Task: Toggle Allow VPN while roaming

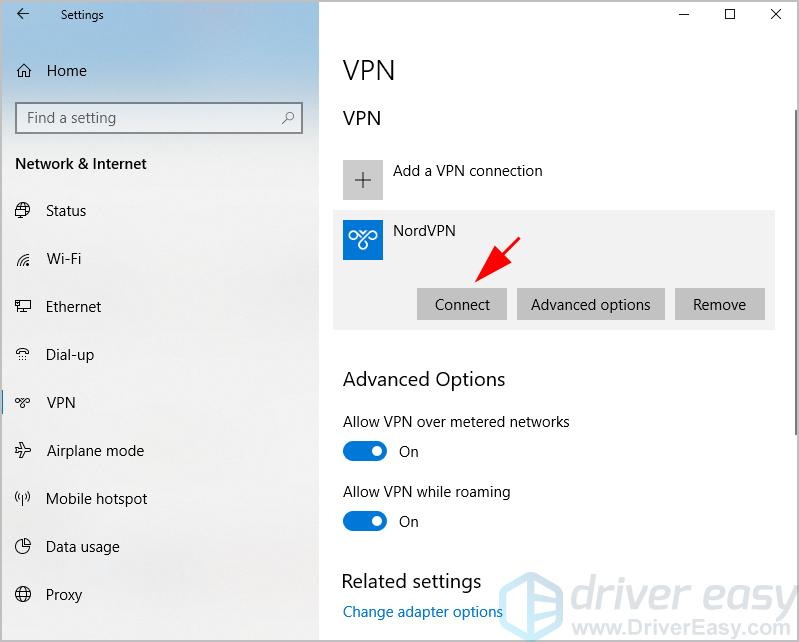Action: click(x=364, y=522)
